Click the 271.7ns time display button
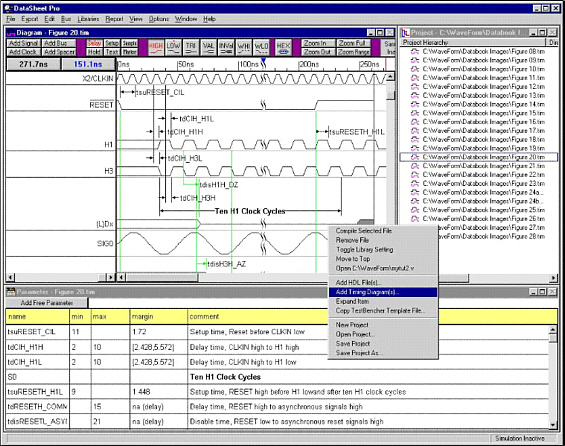The height and width of the screenshot is (446, 565). pyautogui.click(x=33, y=64)
